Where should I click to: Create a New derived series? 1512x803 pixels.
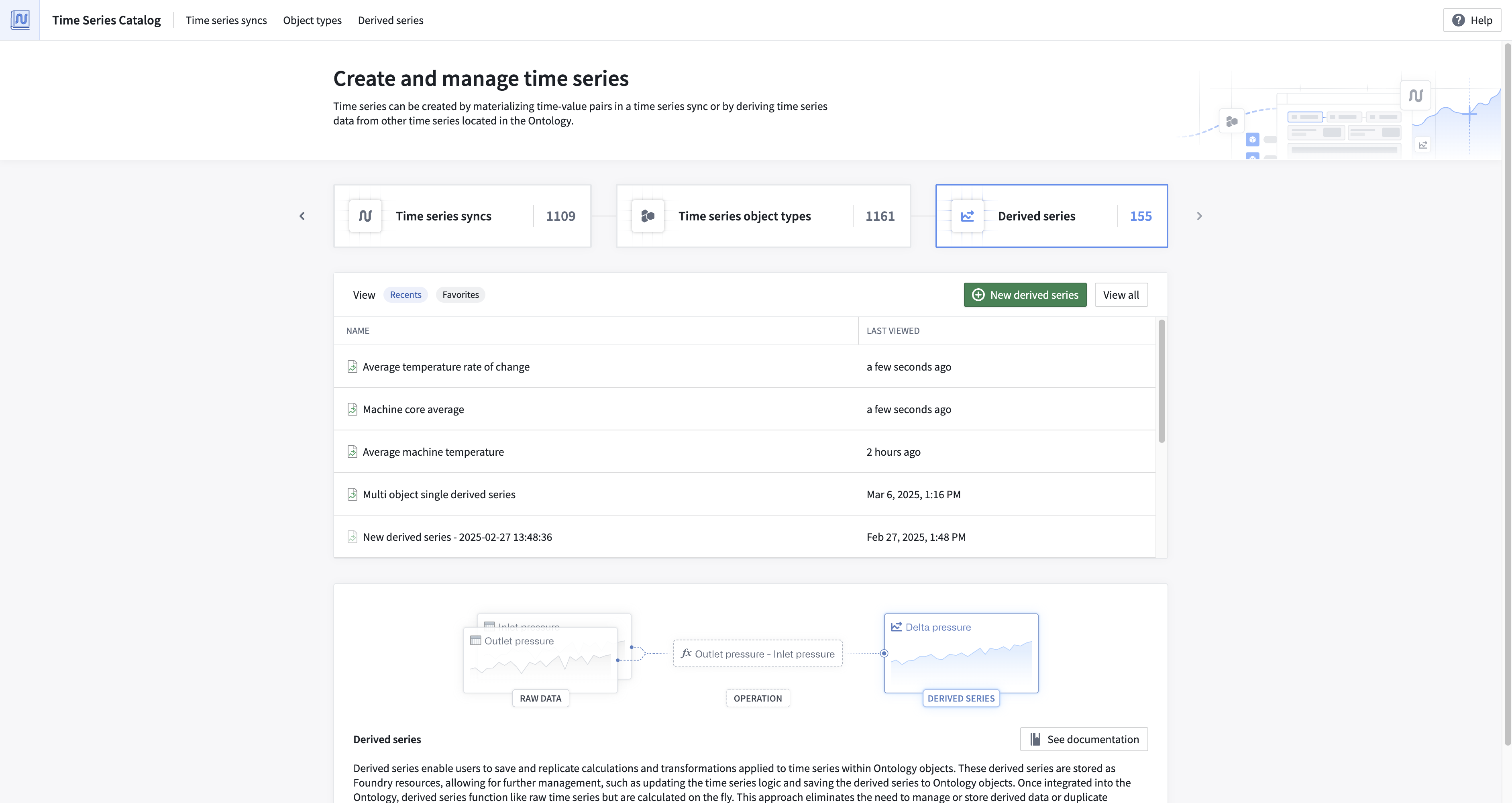point(1025,295)
